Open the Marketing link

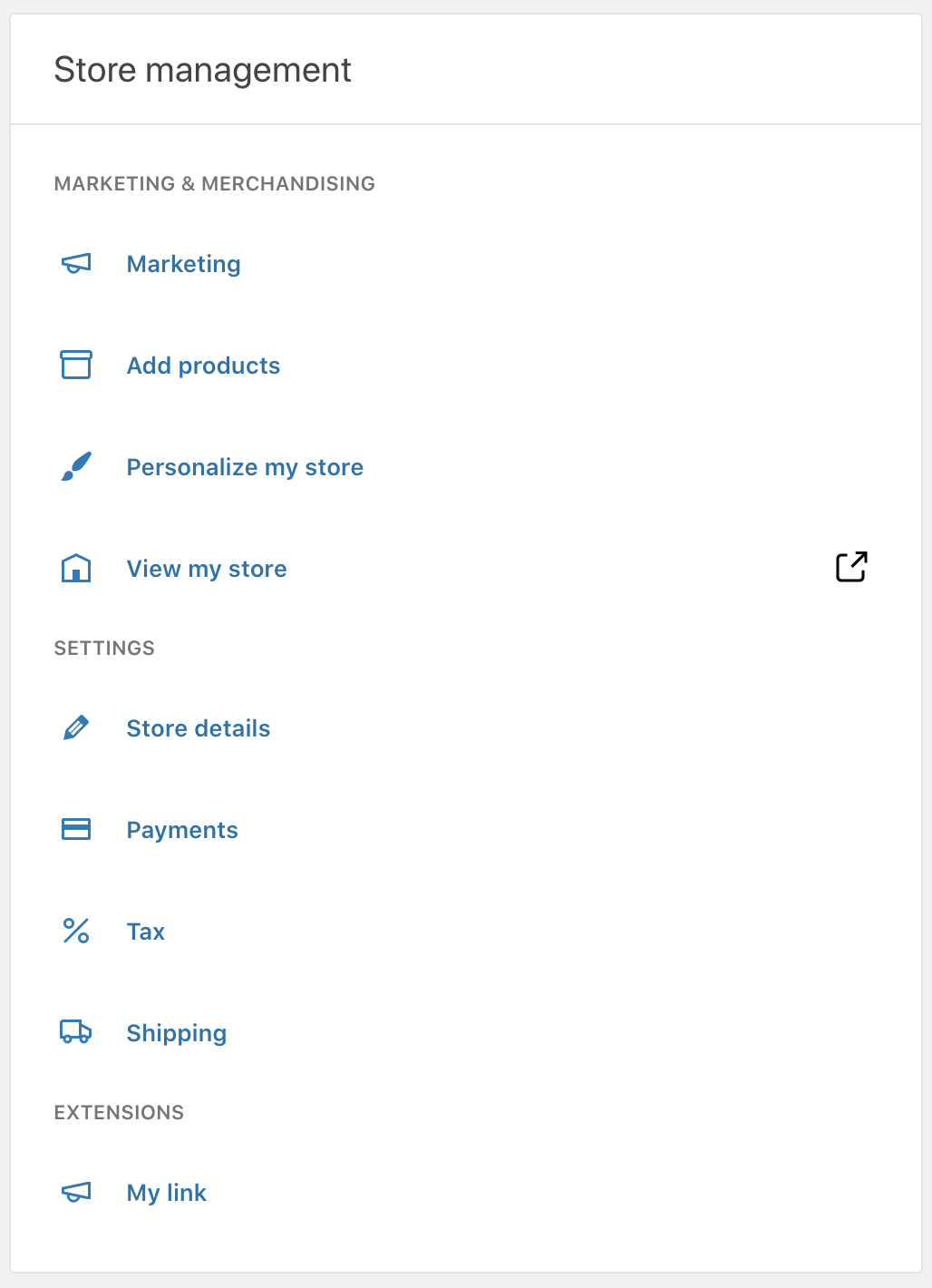(183, 264)
